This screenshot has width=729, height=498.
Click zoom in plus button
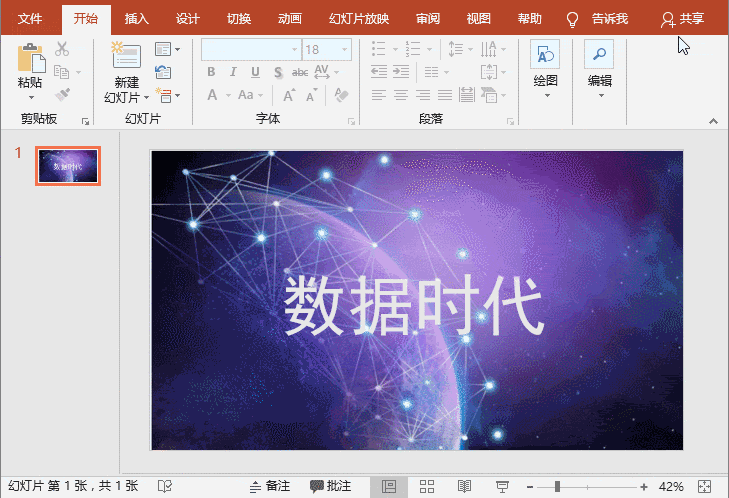click(644, 487)
